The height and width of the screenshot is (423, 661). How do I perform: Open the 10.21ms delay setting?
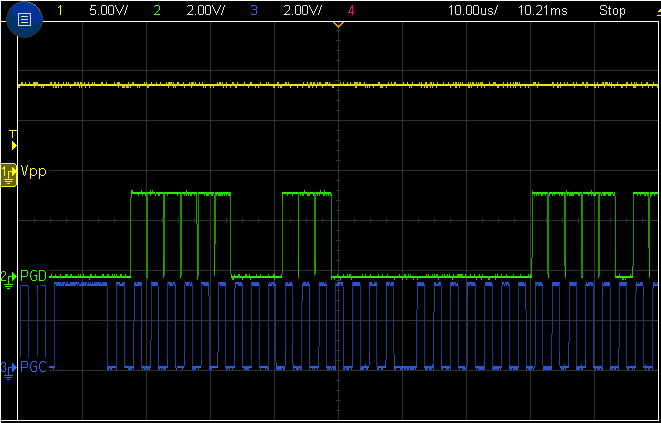coord(543,11)
